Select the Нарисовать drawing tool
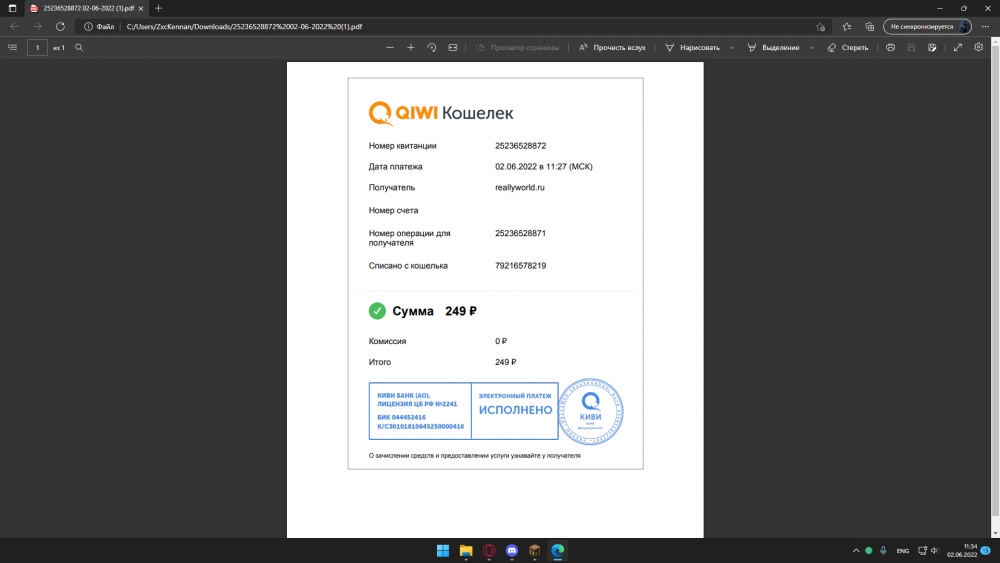The image size is (1000, 563). pos(693,47)
